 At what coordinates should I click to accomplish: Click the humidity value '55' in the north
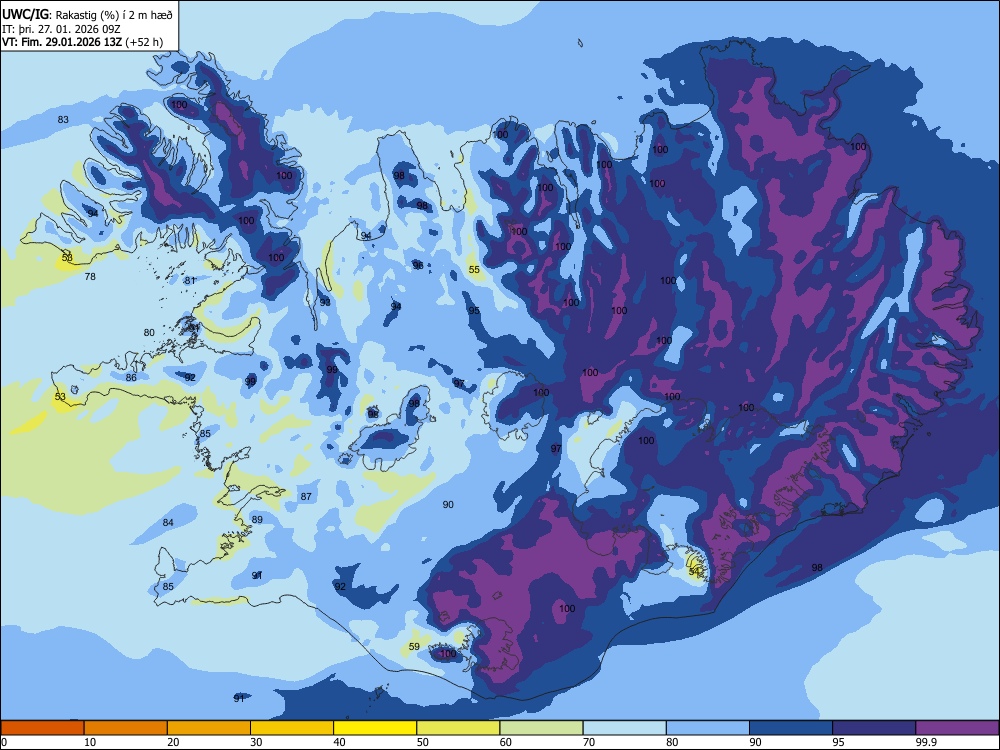tap(474, 270)
